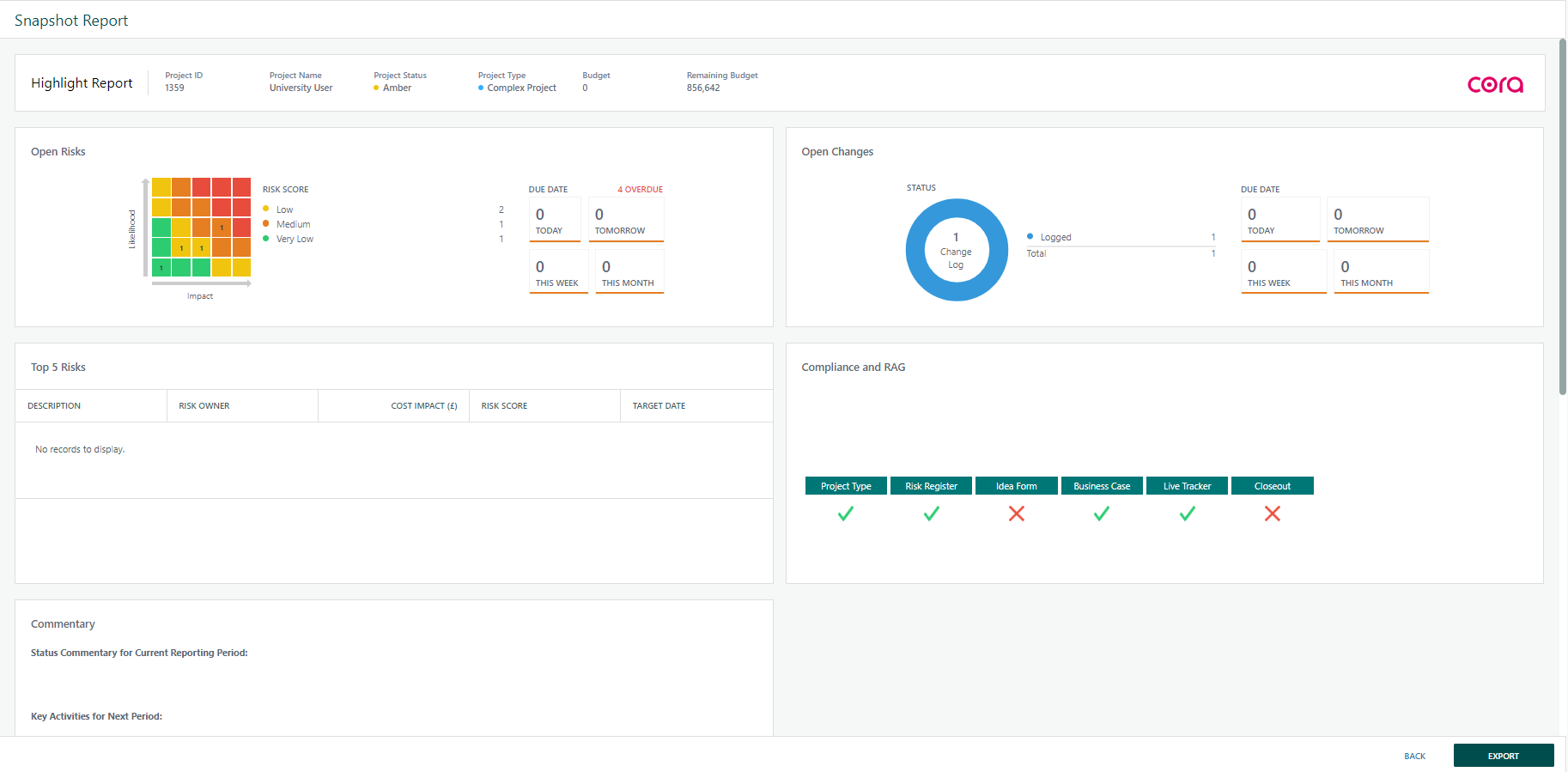Click the orange risk matrix cell showing 1
The width and height of the screenshot is (1568, 772).
pos(222,228)
